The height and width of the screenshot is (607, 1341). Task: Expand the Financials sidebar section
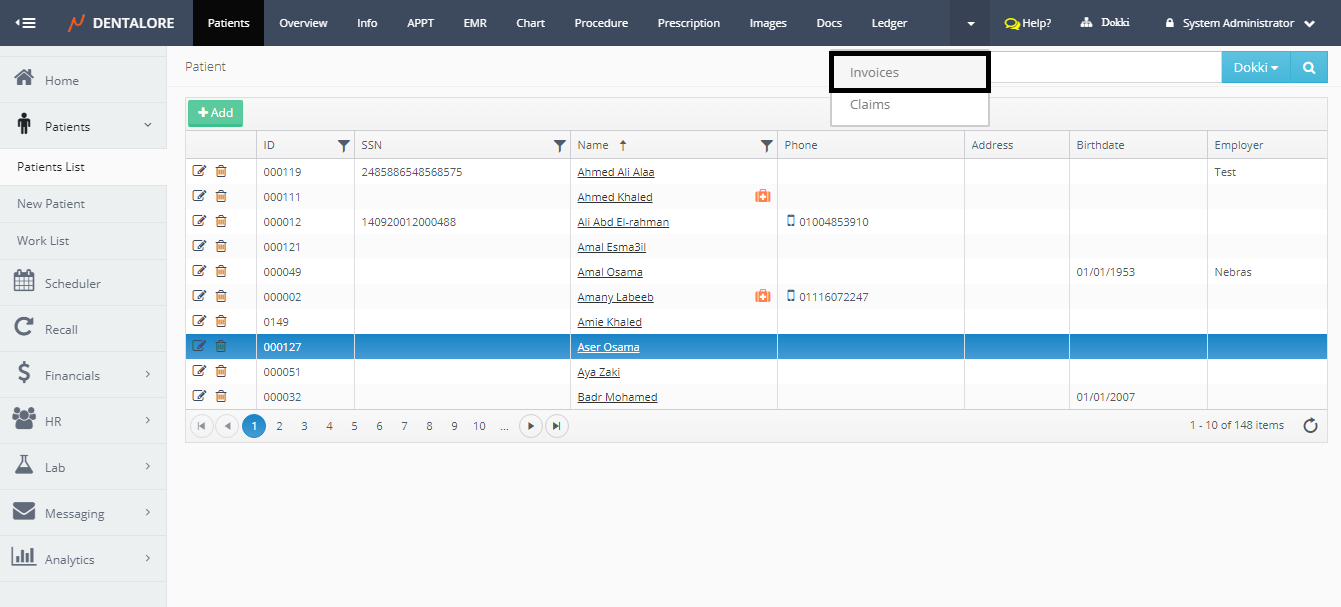83,375
